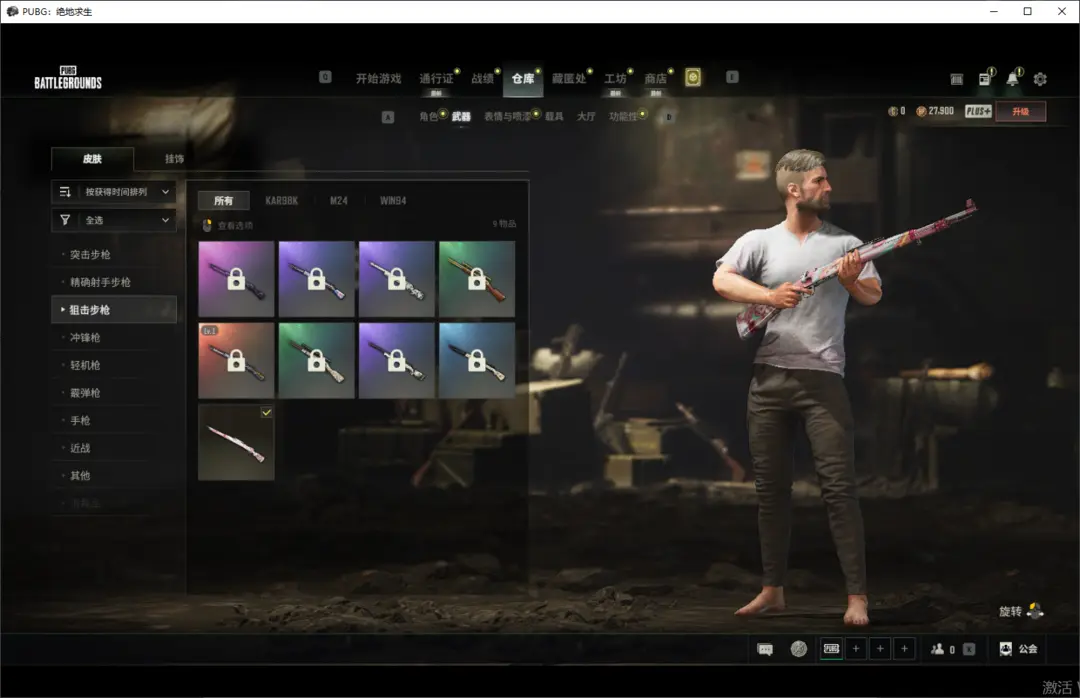
Task: Click the yellow coupon icon after 商店
Action: pyautogui.click(x=693, y=78)
